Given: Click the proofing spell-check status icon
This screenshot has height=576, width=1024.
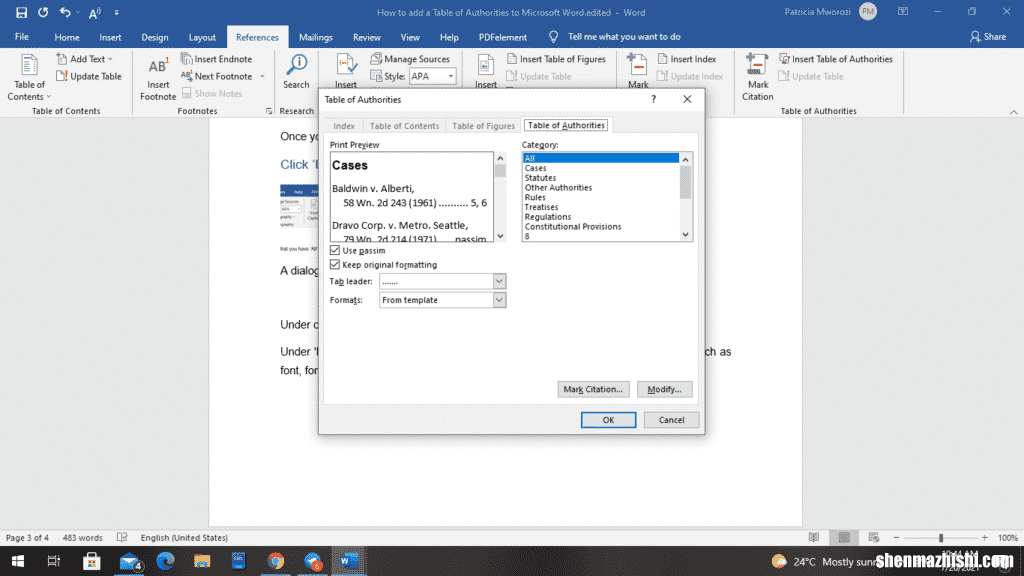Looking at the screenshot, I should (x=122, y=537).
